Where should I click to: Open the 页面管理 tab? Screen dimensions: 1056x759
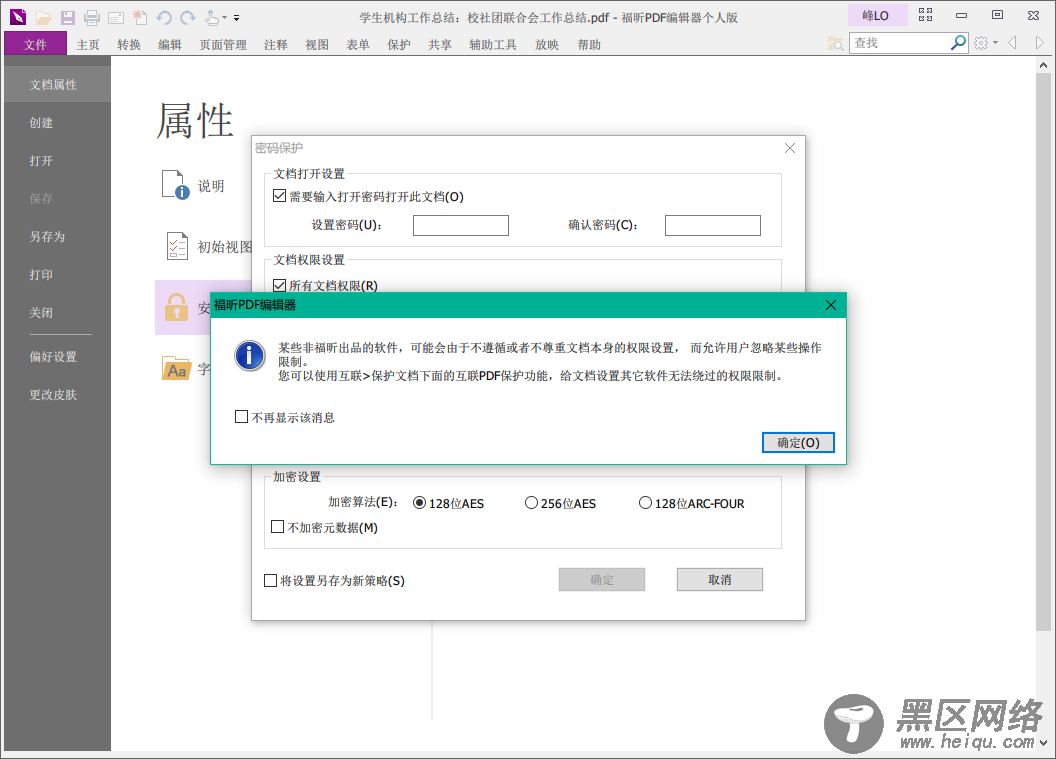(x=223, y=44)
